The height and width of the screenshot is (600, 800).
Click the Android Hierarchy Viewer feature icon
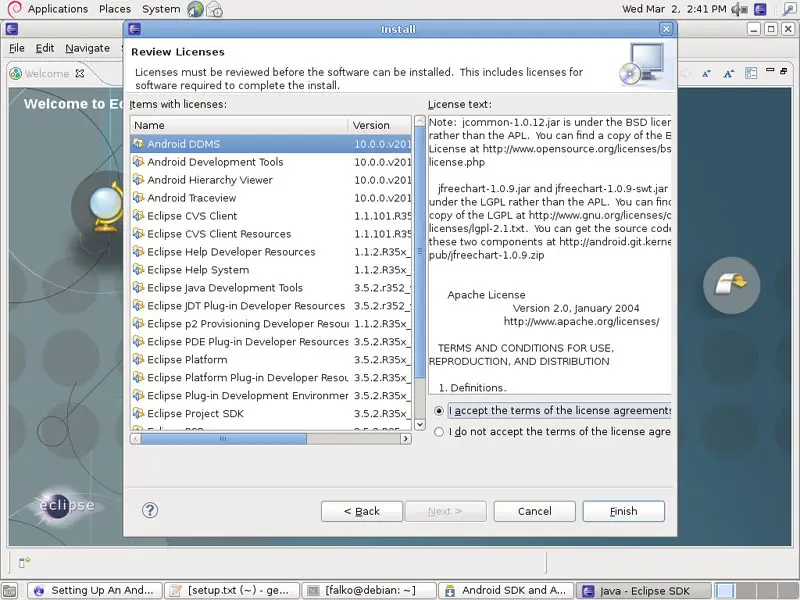[x=138, y=180]
